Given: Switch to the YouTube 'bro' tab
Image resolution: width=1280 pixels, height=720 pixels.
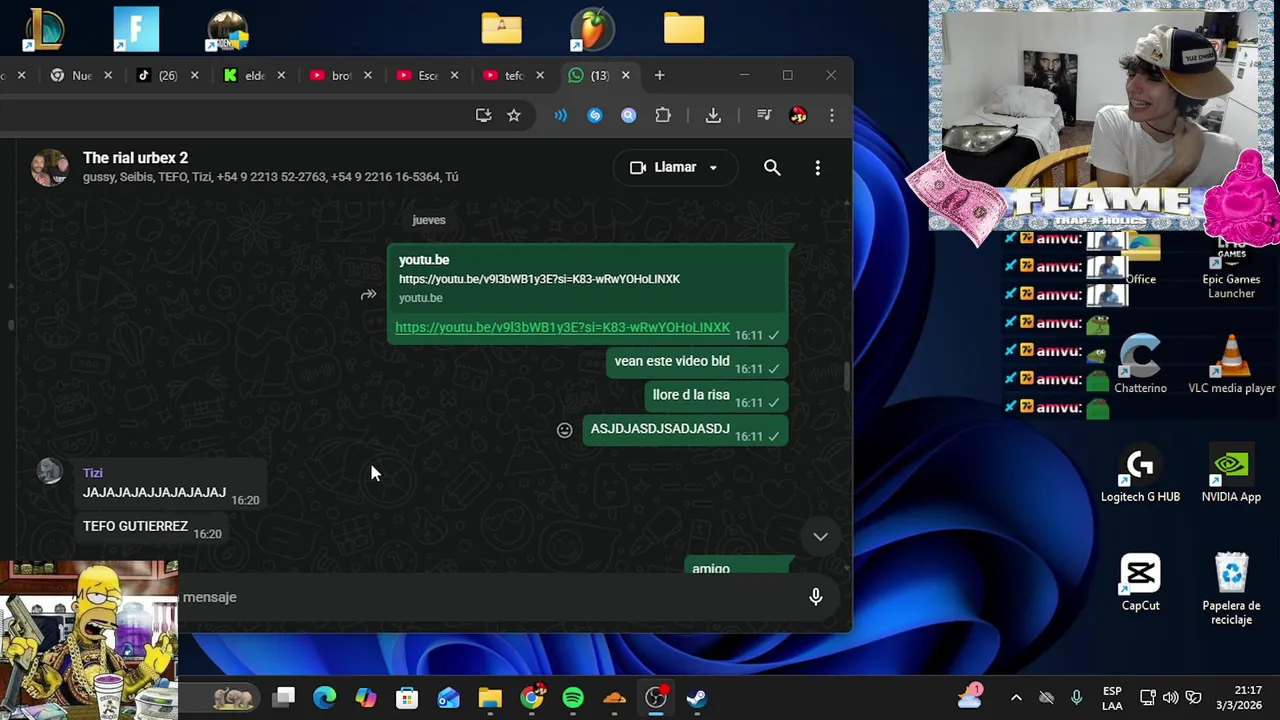Looking at the screenshot, I should point(340,76).
